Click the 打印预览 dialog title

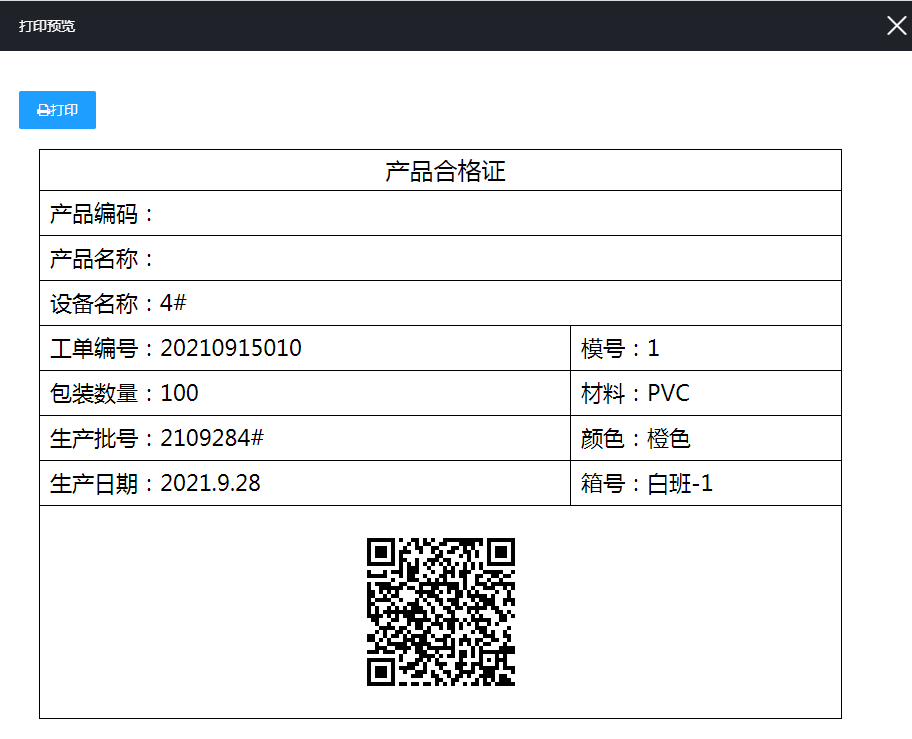[47, 26]
